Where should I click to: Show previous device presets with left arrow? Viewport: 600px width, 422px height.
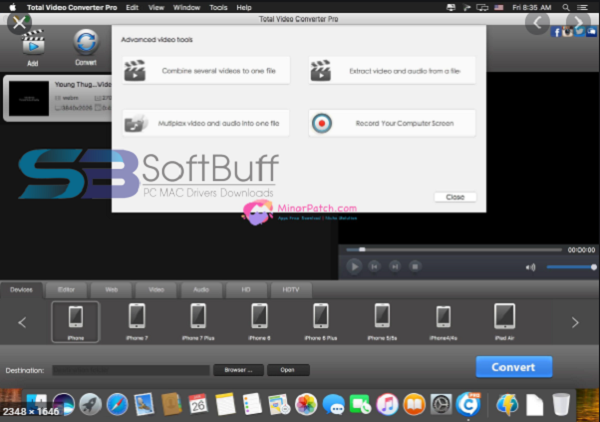pyautogui.click(x=22, y=322)
